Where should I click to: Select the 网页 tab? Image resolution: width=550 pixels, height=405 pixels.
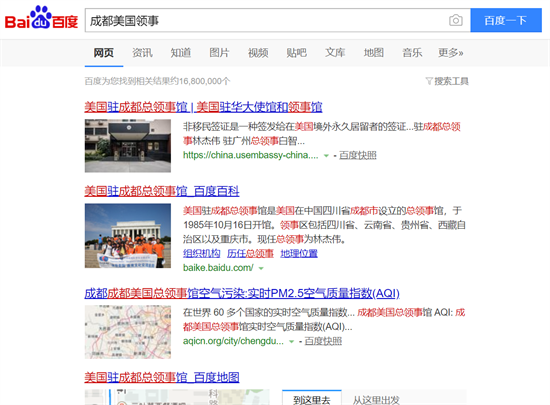point(103,53)
